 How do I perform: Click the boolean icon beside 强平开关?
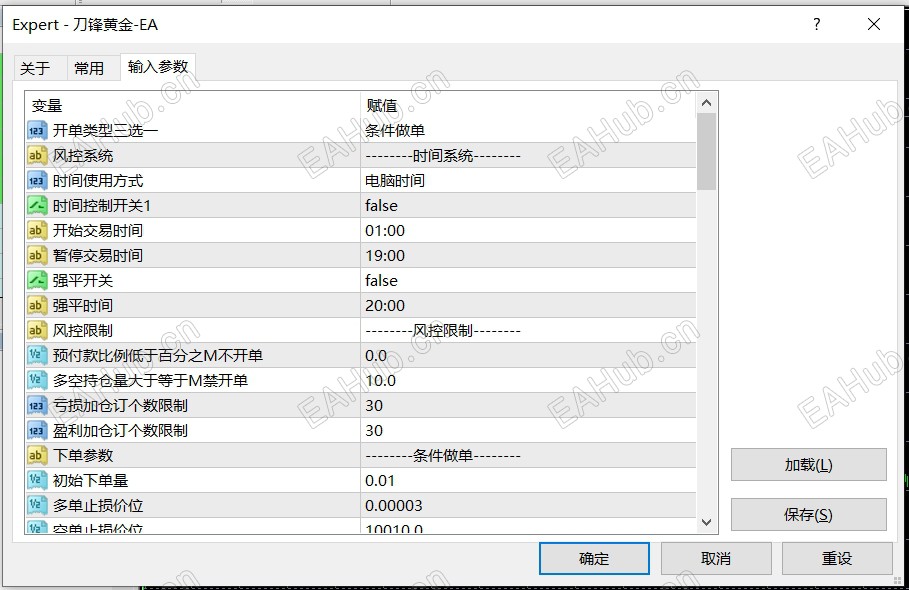[37, 281]
